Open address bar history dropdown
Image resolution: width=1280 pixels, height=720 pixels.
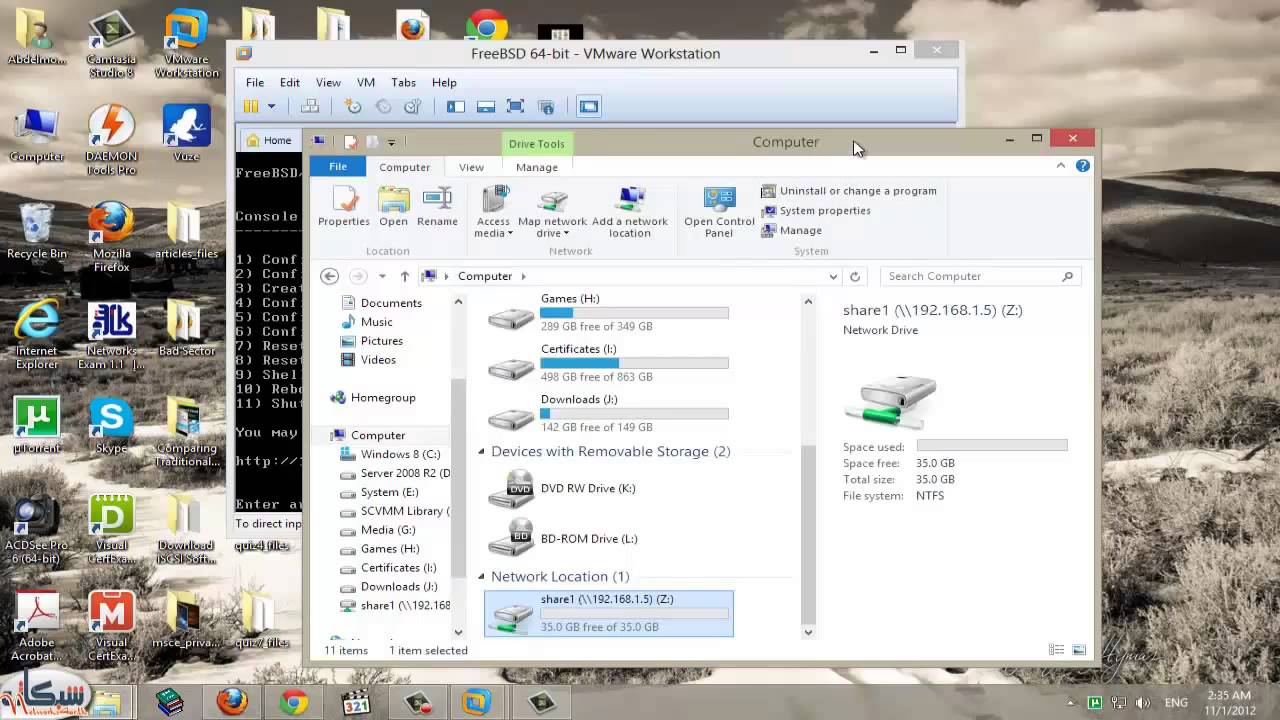click(x=833, y=277)
